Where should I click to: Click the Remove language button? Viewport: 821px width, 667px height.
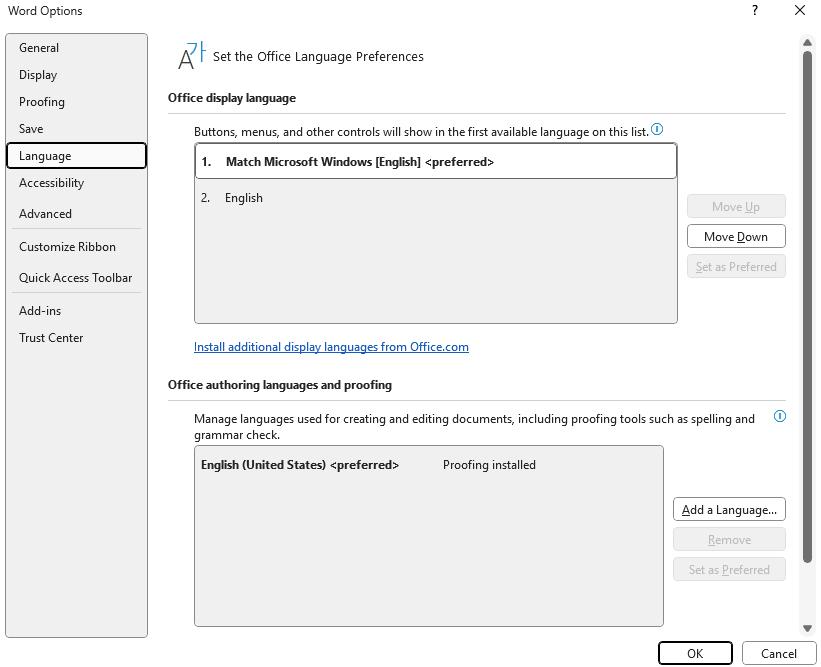(729, 539)
